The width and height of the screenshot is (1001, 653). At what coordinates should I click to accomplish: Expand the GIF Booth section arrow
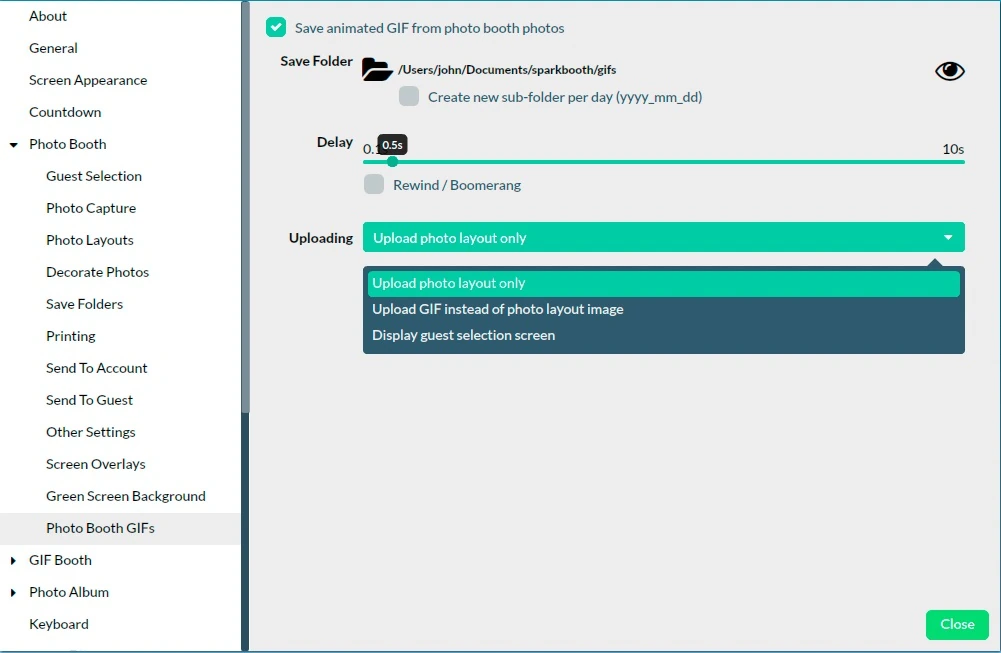[x=13, y=560]
